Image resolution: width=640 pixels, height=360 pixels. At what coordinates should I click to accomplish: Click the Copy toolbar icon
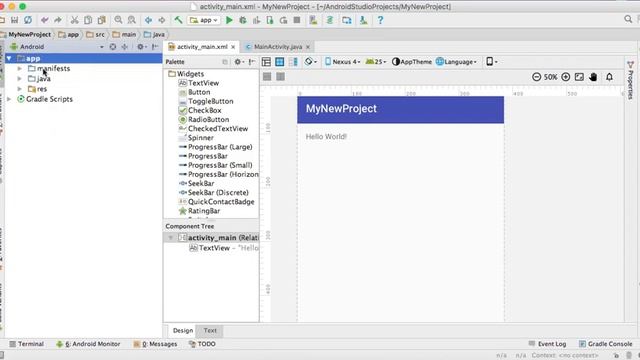[88, 20]
